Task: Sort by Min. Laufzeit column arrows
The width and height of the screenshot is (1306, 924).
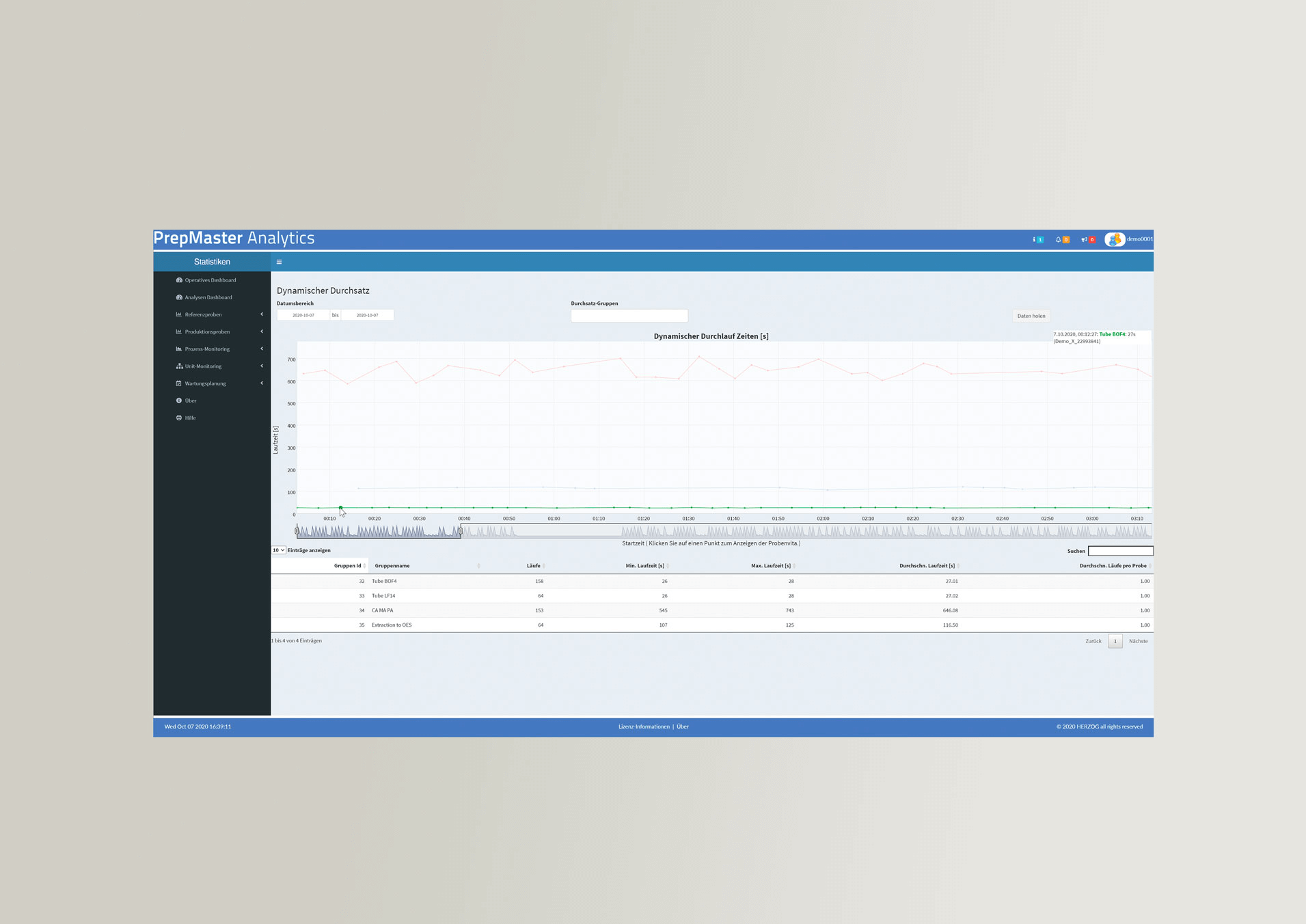Action: [668, 566]
